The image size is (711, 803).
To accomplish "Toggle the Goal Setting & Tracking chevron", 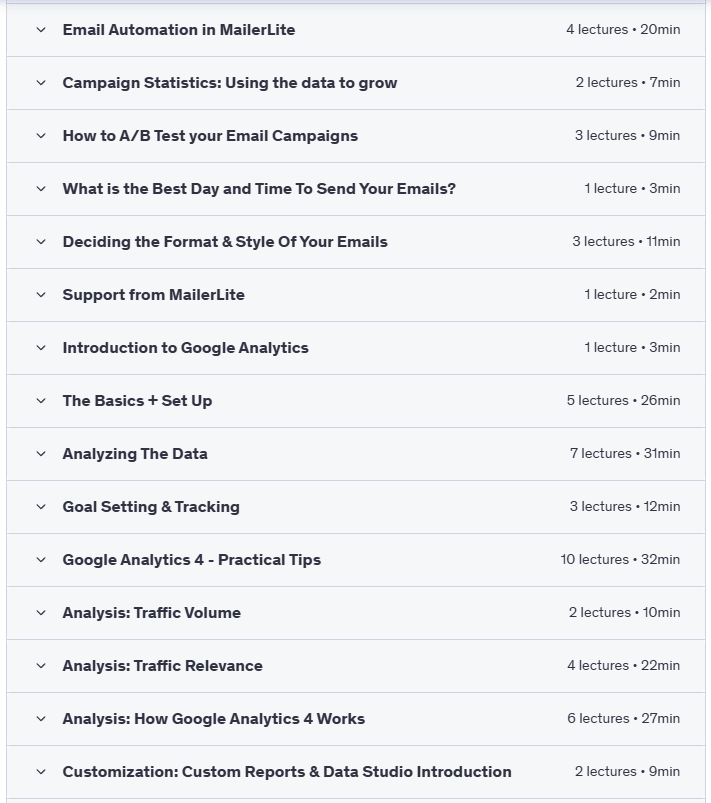I will (x=41, y=507).
